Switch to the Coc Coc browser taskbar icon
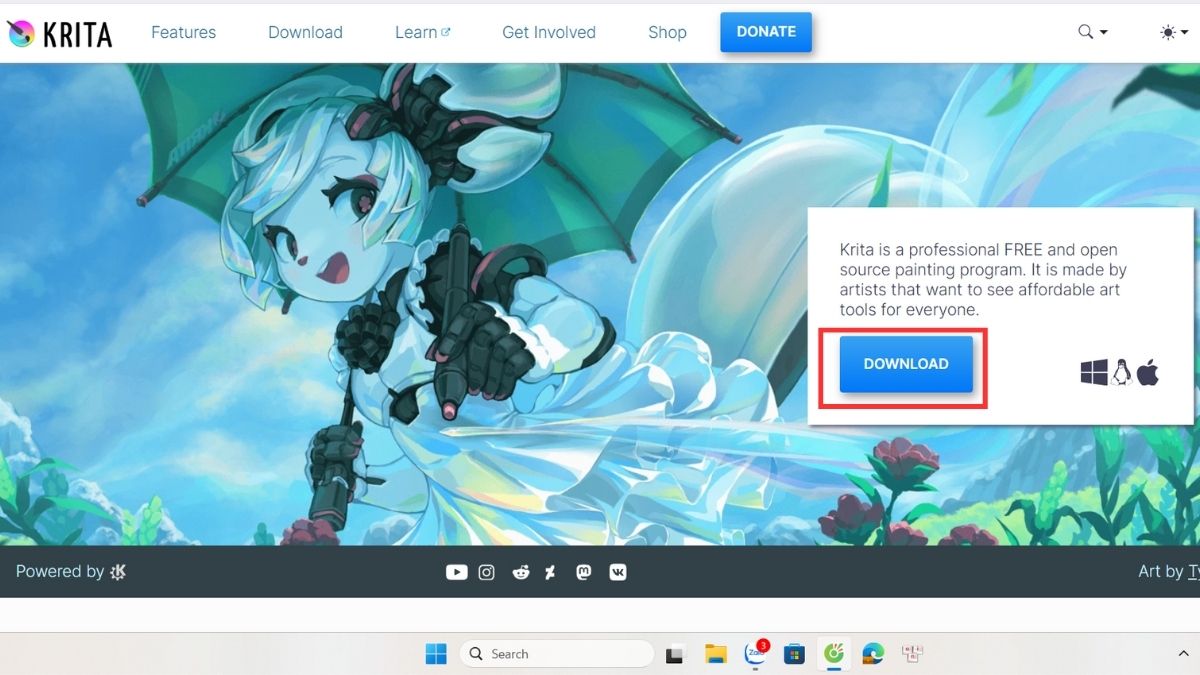Screen dimensions: 1200x675 [832, 654]
